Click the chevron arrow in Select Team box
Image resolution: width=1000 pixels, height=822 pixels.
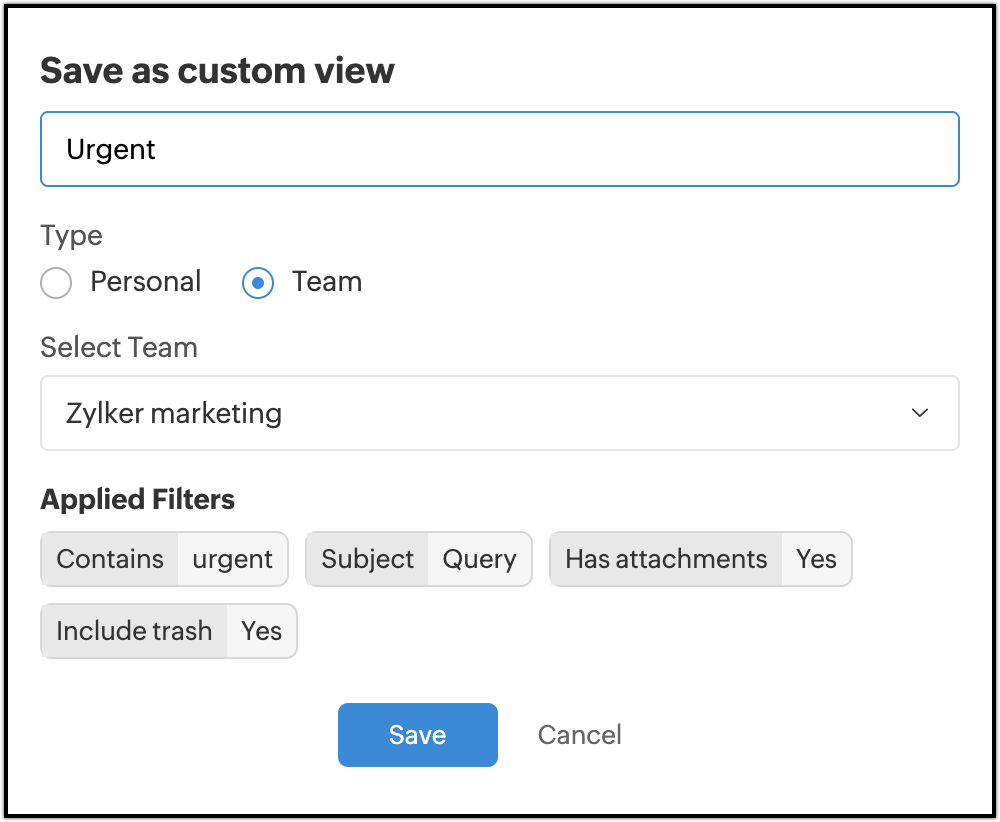point(920,413)
